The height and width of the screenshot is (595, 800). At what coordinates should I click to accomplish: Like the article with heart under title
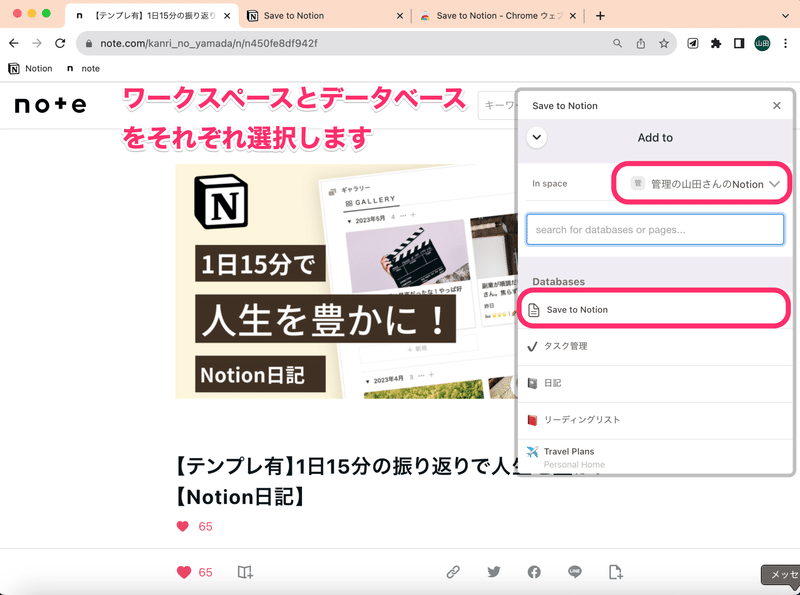click(183, 527)
